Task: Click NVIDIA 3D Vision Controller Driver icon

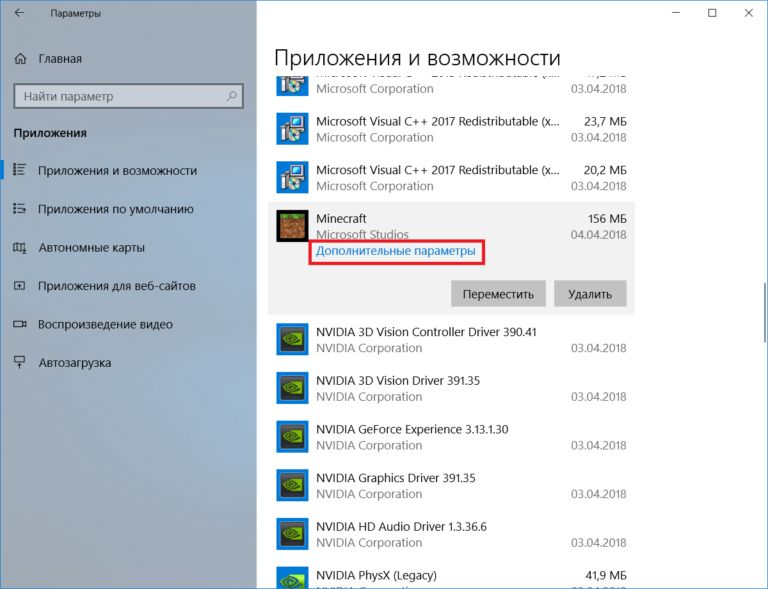Action: click(292, 339)
